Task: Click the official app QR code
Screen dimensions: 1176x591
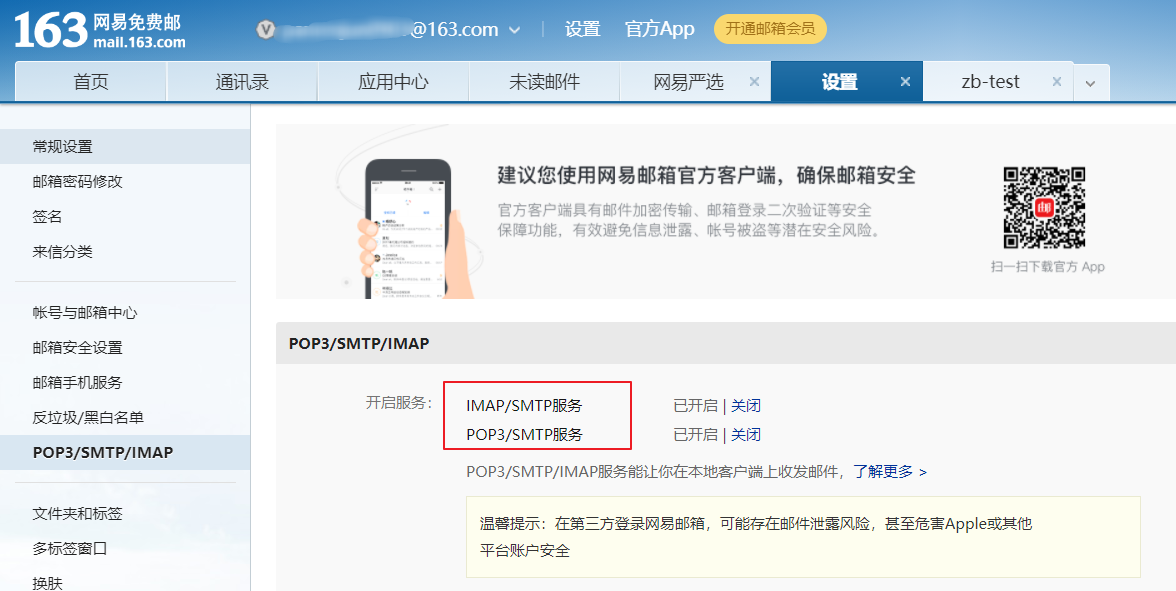Action: pyautogui.click(x=1045, y=208)
